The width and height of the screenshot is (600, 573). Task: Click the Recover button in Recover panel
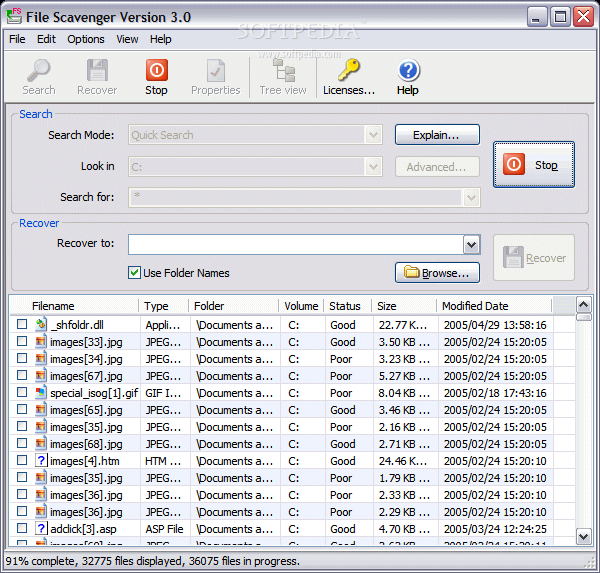(534, 258)
